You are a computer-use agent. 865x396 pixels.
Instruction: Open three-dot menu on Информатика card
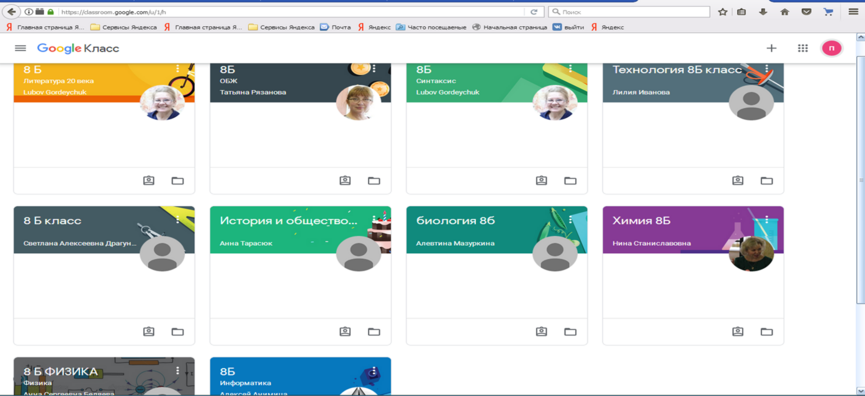pos(374,371)
